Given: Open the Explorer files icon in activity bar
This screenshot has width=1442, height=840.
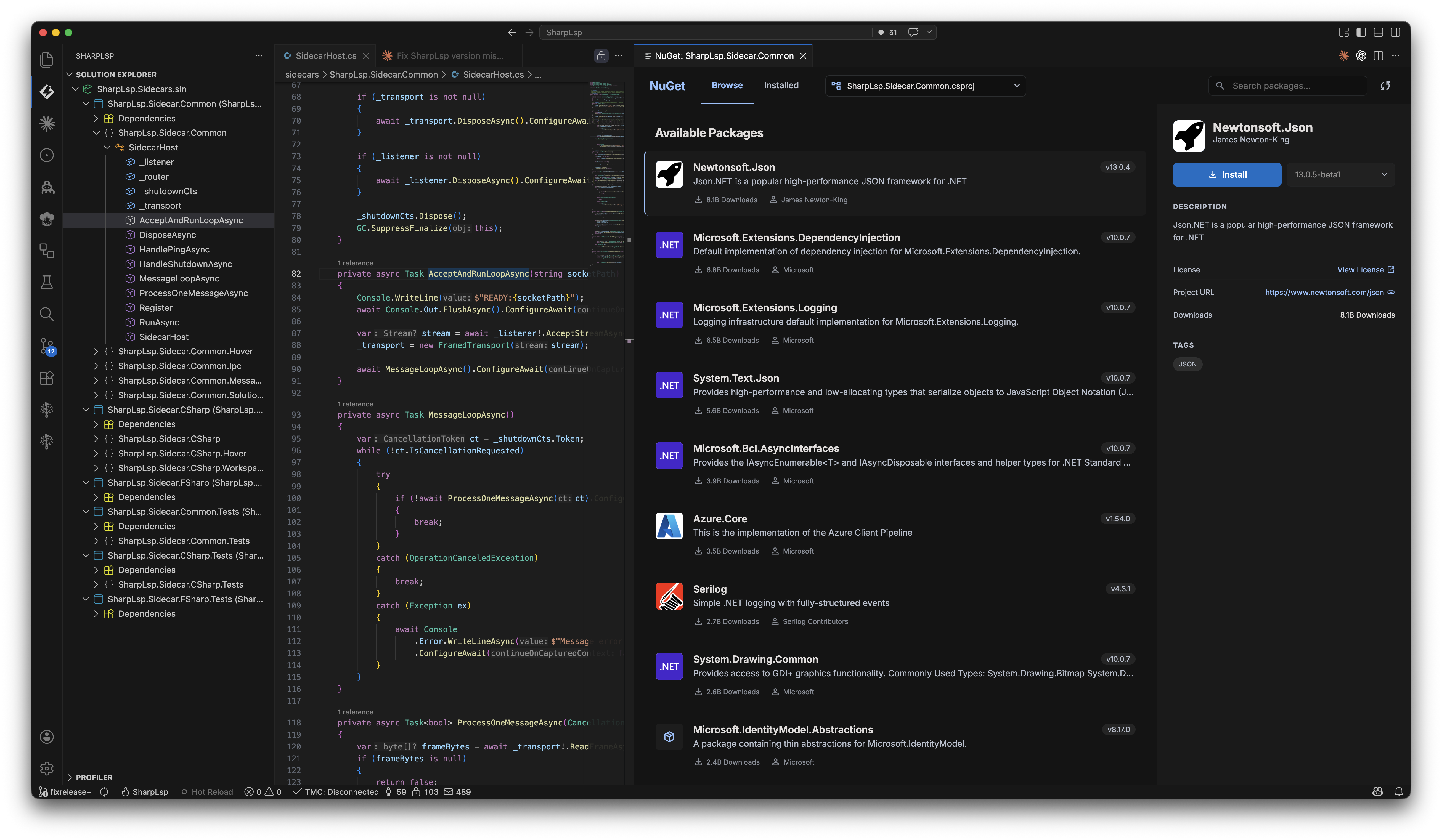Looking at the screenshot, I should pyautogui.click(x=47, y=60).
